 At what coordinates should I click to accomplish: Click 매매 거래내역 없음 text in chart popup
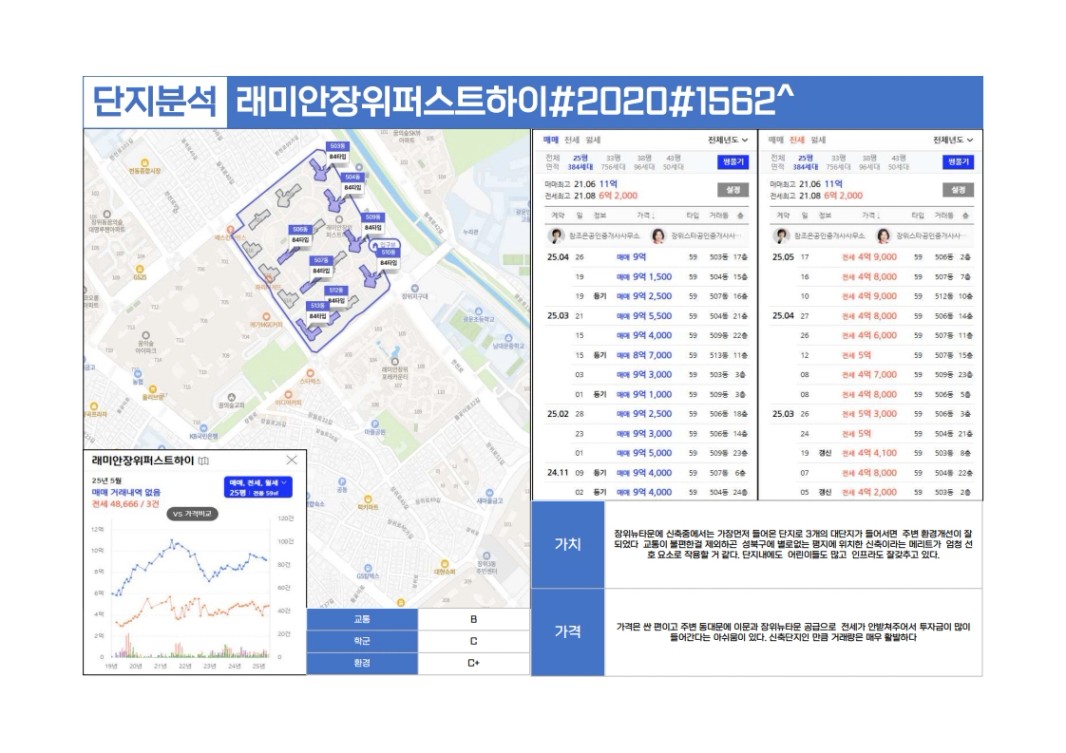(x=126, y=492)
